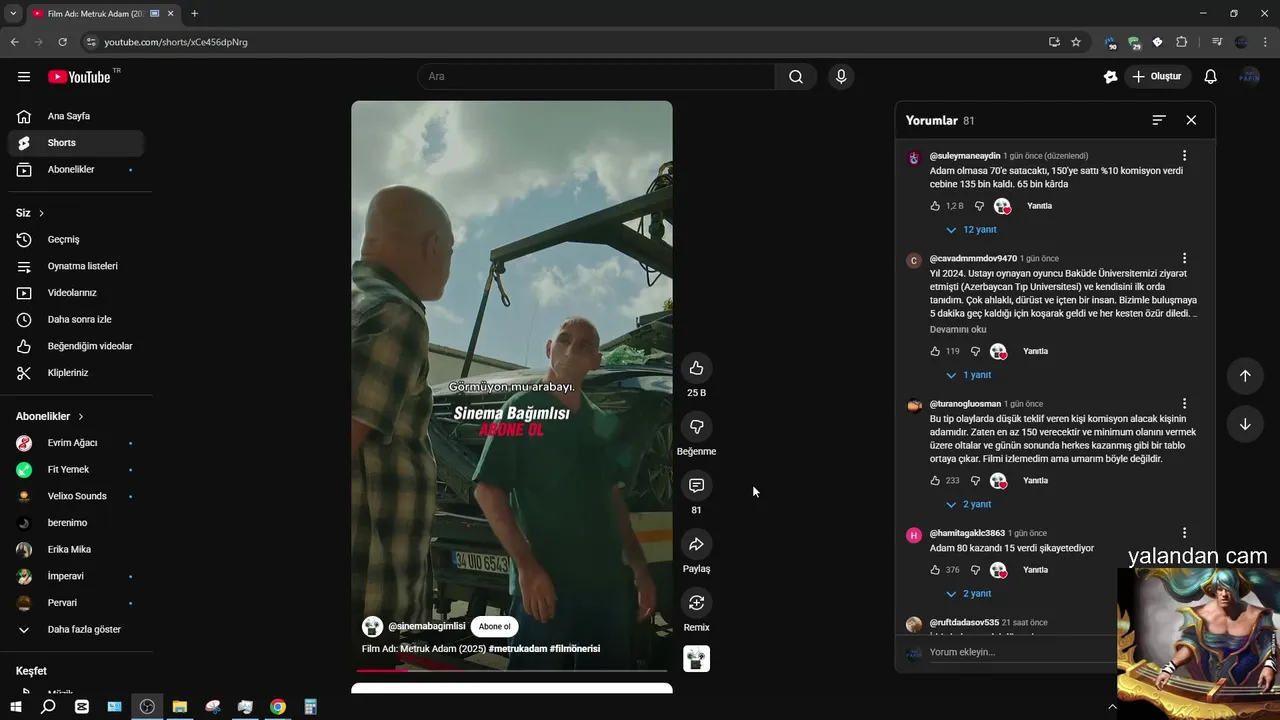Like the comment with 119 likes
The width and height of the screenshot is (1280, 720).
936,351
